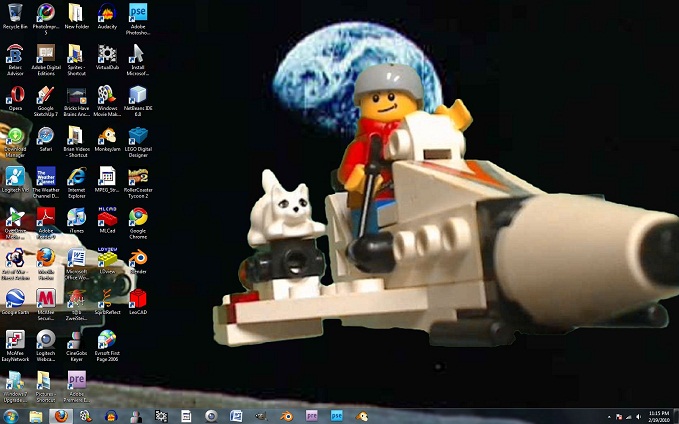Launch the Adobe Premiere Elements desktop shortcut
Image resolution: width=679 pixels, height=424 pixels.
click(77, 387)
